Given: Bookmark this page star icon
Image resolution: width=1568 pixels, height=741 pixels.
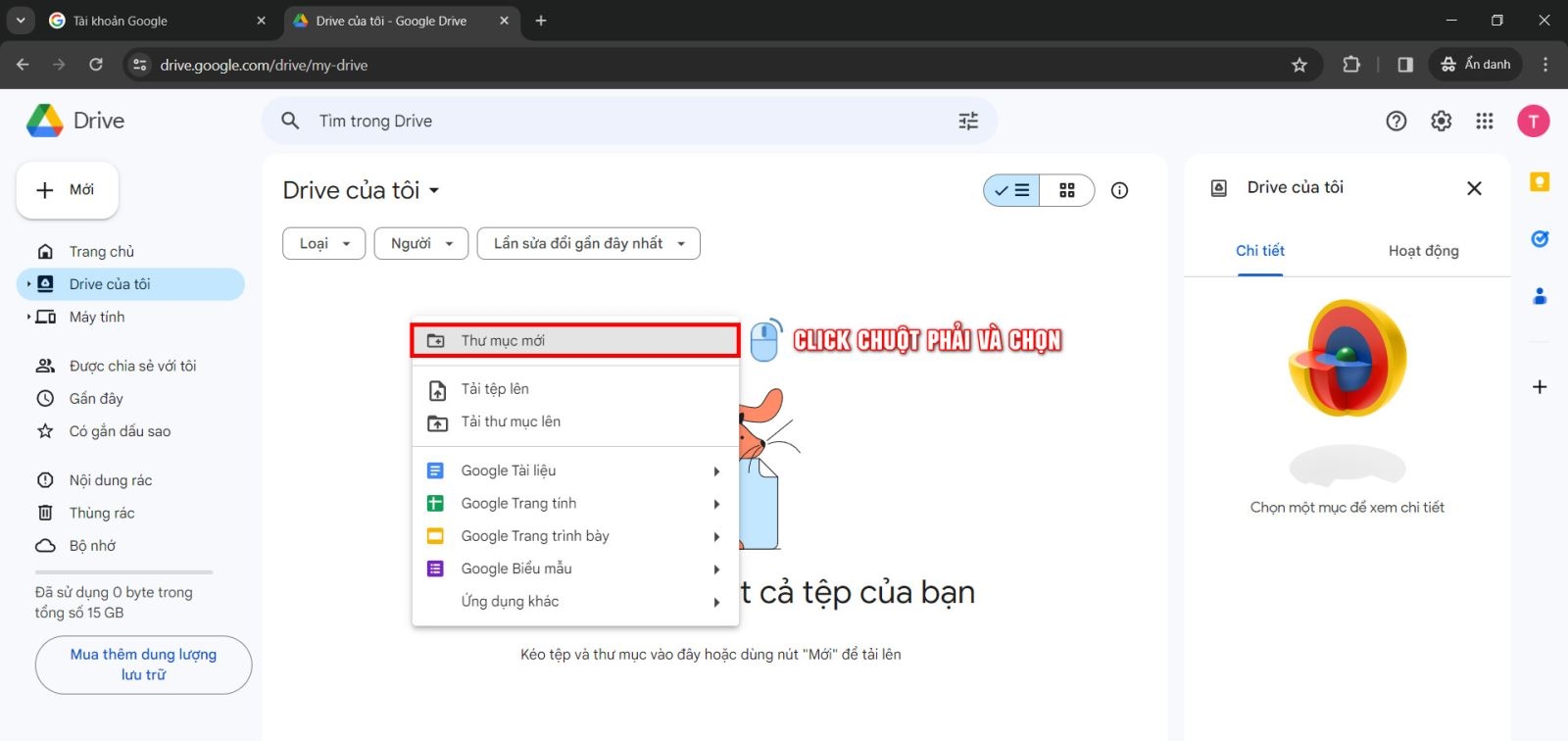Looking at the screenshot, I should click(1299, 65).
